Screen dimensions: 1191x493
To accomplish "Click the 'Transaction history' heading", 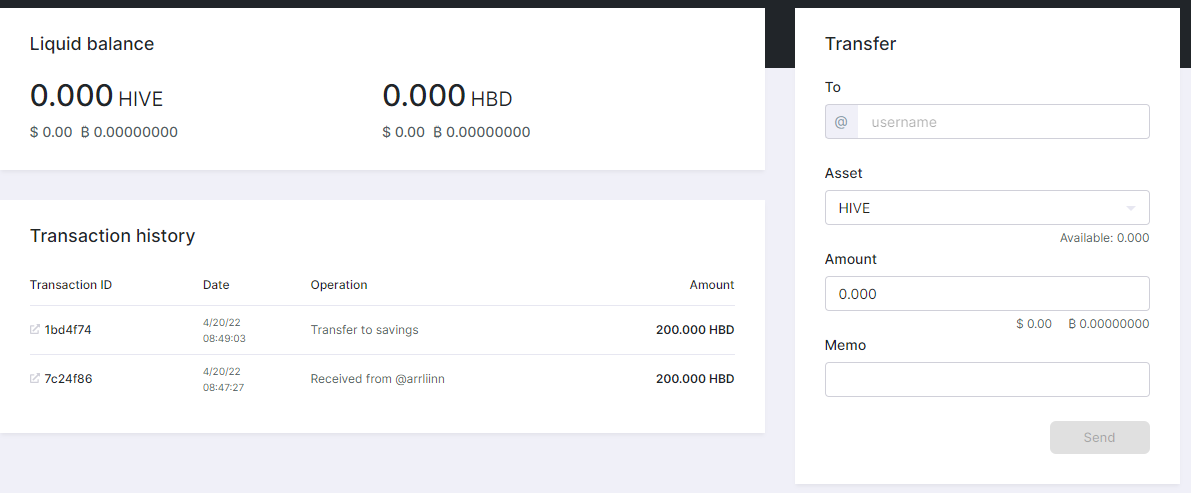I will (x=112, y=235).
